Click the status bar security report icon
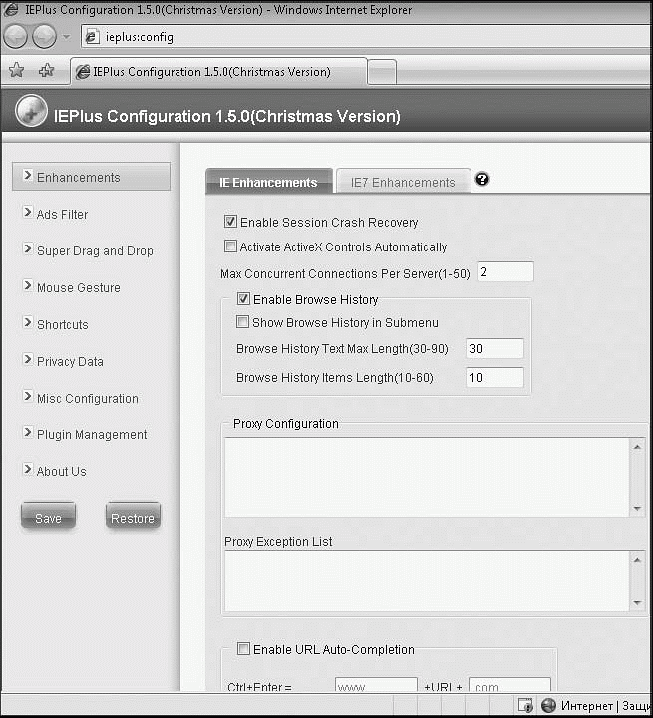The height and width of the screenshot is (718, 653). pyautogui.click(x=525, y=706)
